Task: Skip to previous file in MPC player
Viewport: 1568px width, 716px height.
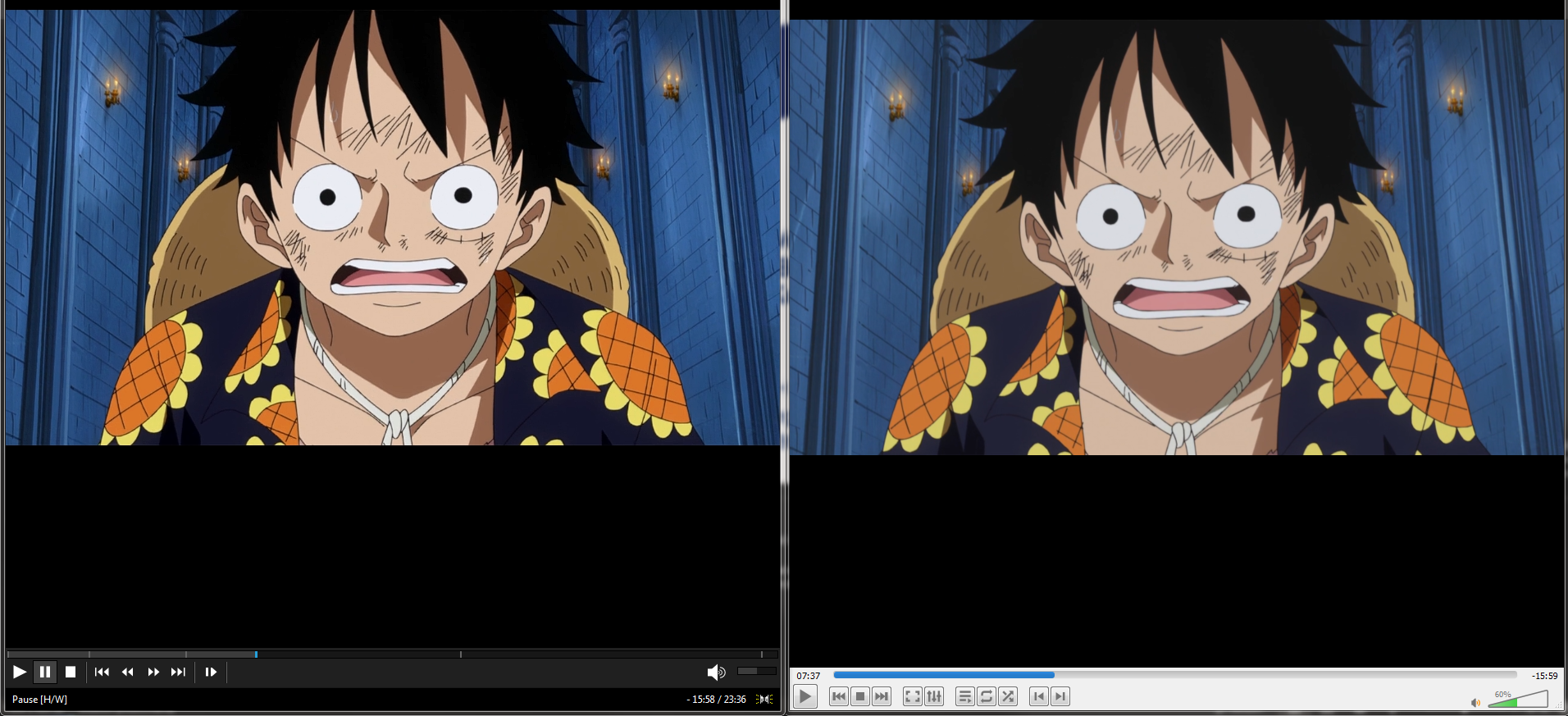Action: click(102, 672)
